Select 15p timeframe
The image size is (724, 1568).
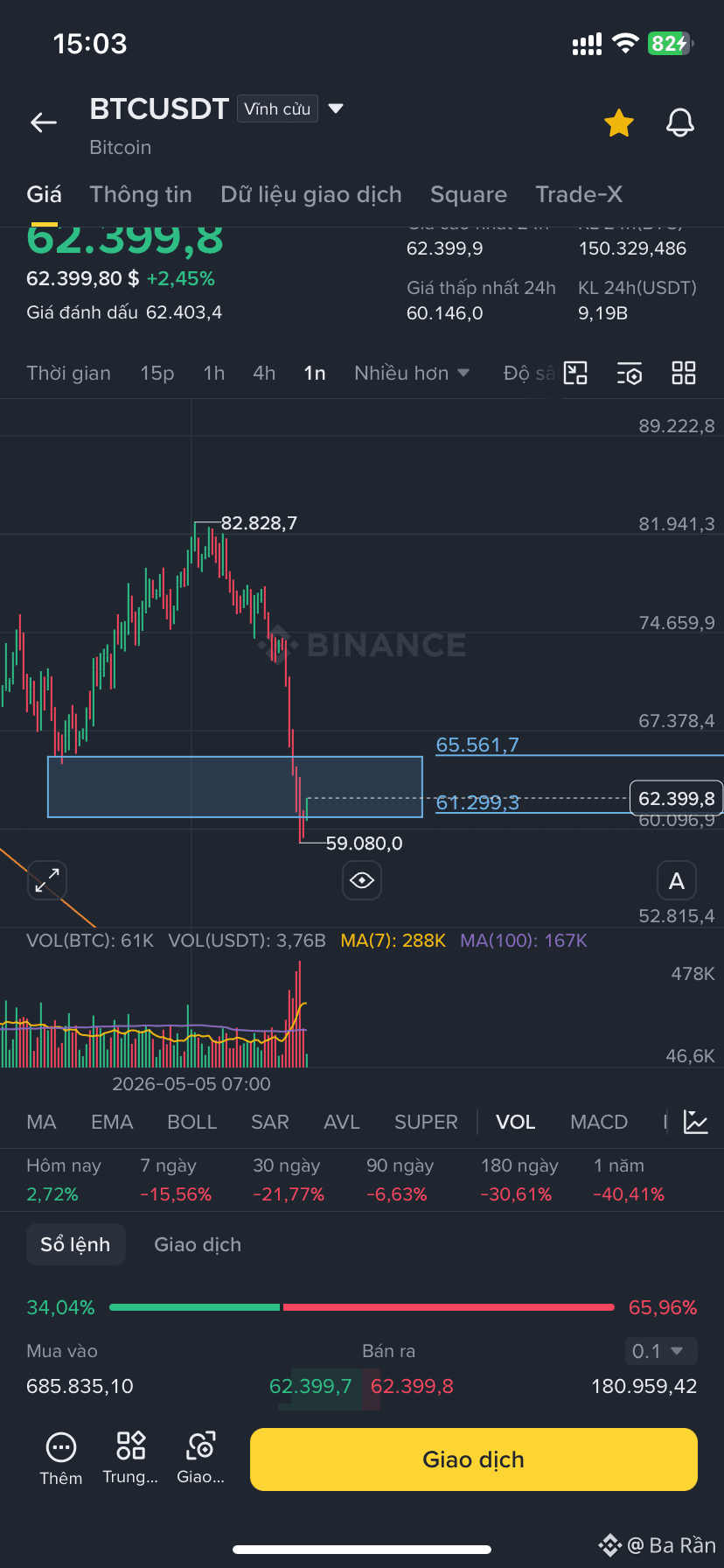pos(157,374)
